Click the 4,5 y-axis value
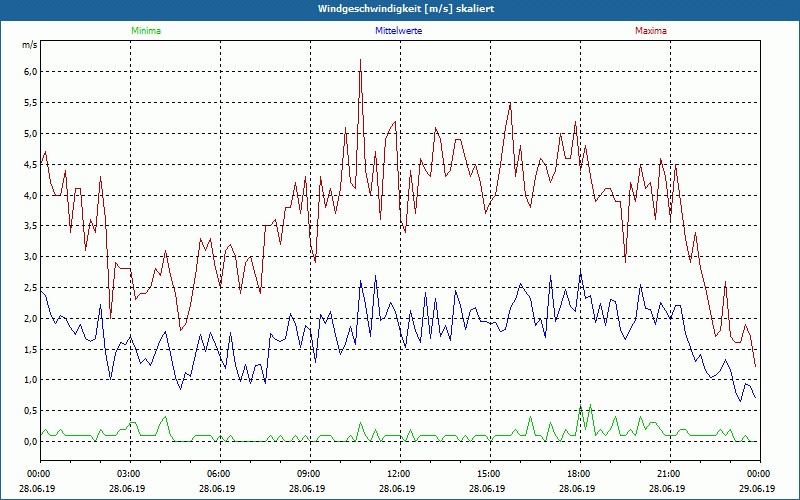 click(x=31, y=164)
